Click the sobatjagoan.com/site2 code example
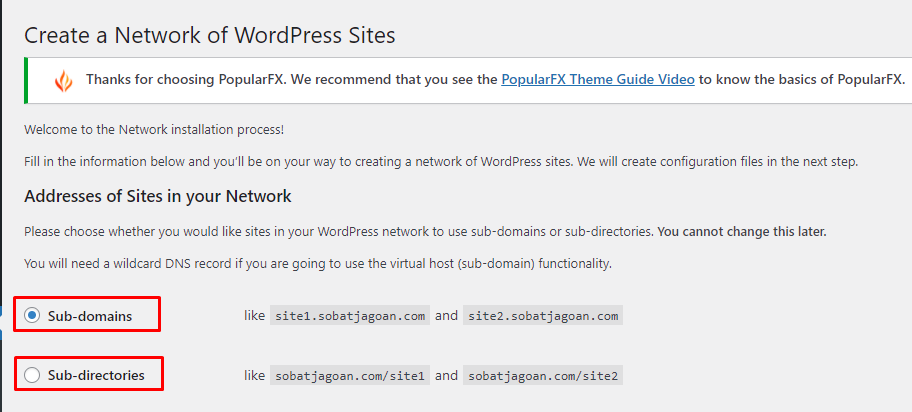 click(543, 376)
